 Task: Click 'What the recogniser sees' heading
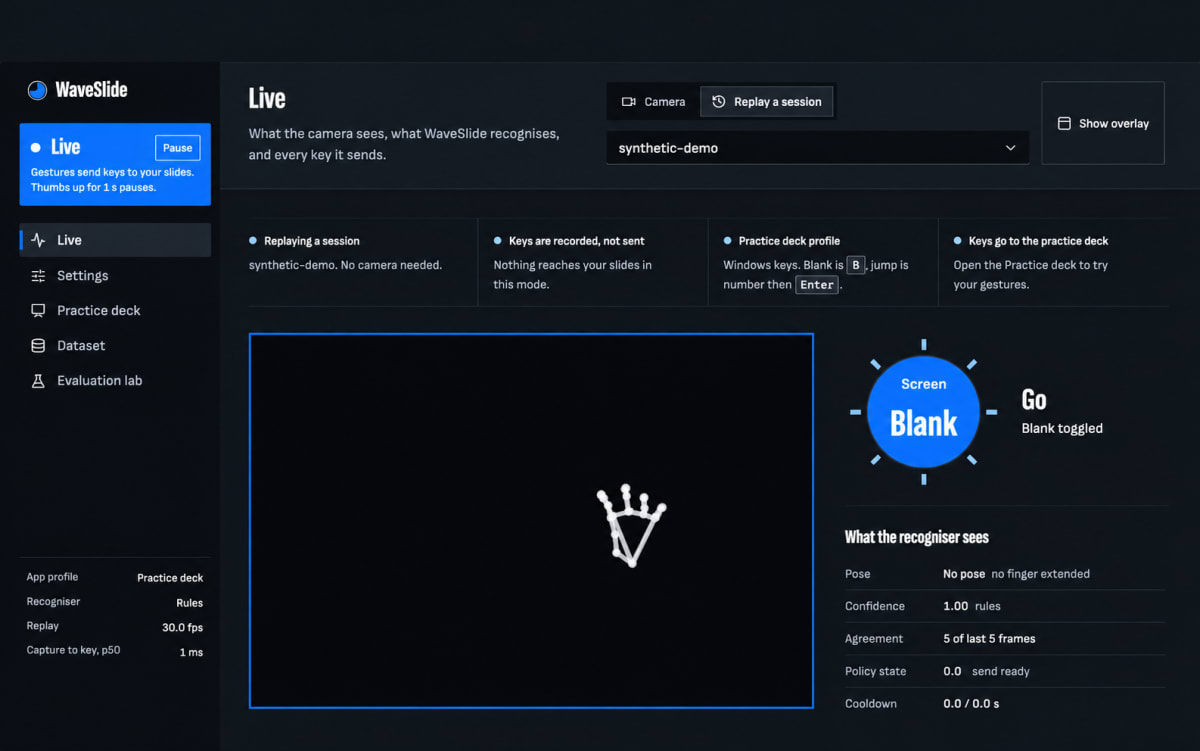coord(916,537)
